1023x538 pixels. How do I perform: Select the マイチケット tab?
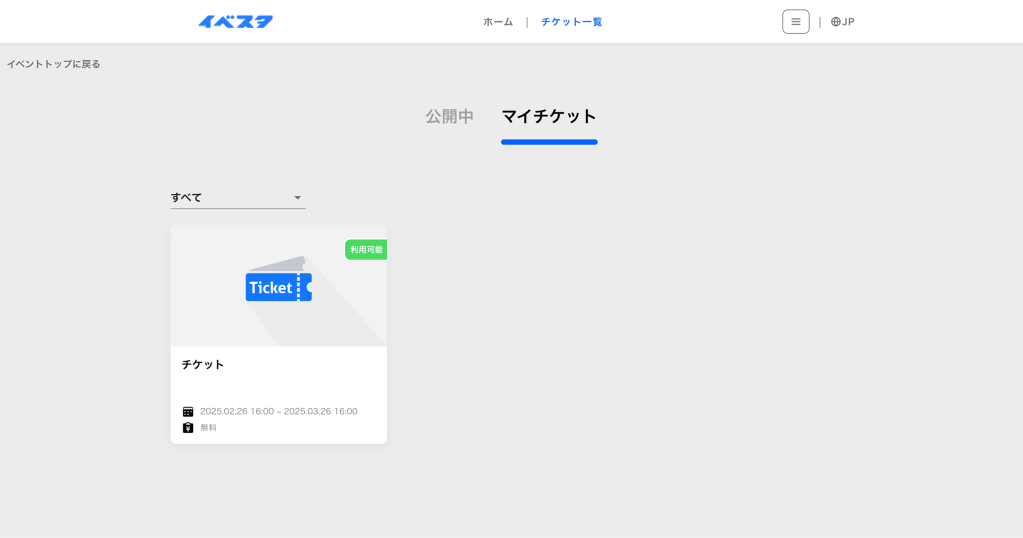click(x=549, y=116)
